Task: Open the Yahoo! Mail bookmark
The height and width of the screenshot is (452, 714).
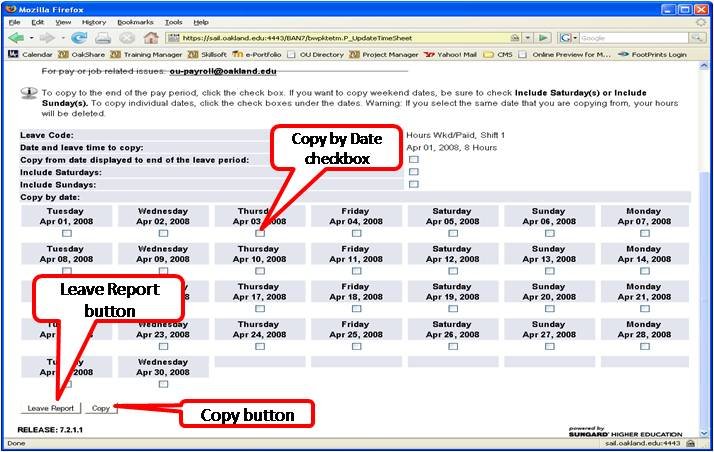Action: tap(447, 54)
